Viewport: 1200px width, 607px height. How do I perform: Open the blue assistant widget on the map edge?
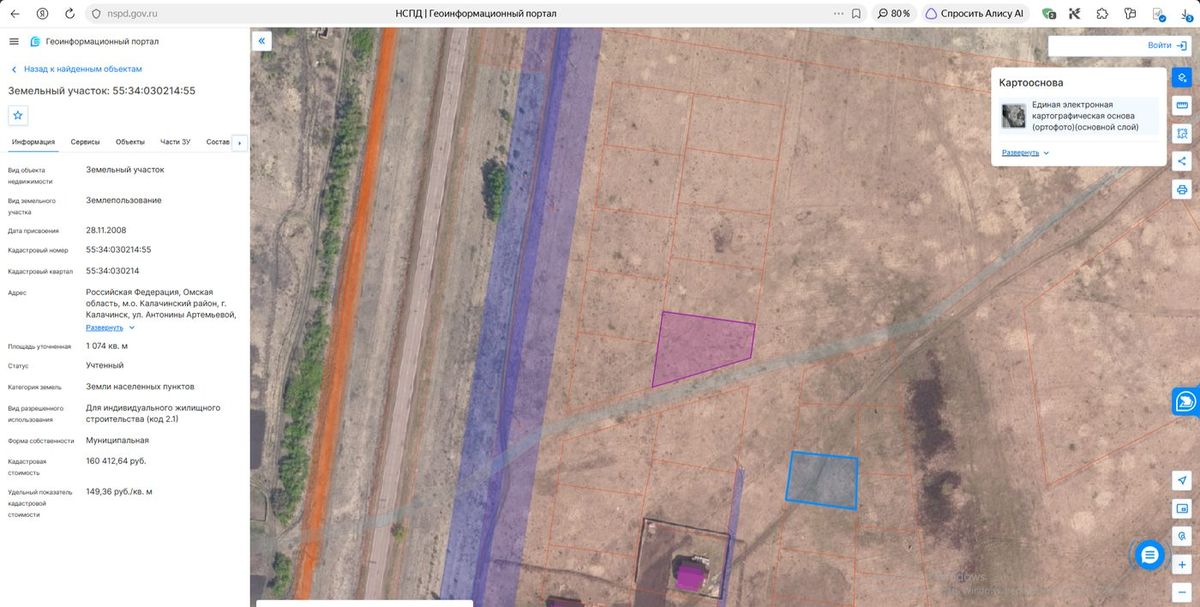[1186, 401]
